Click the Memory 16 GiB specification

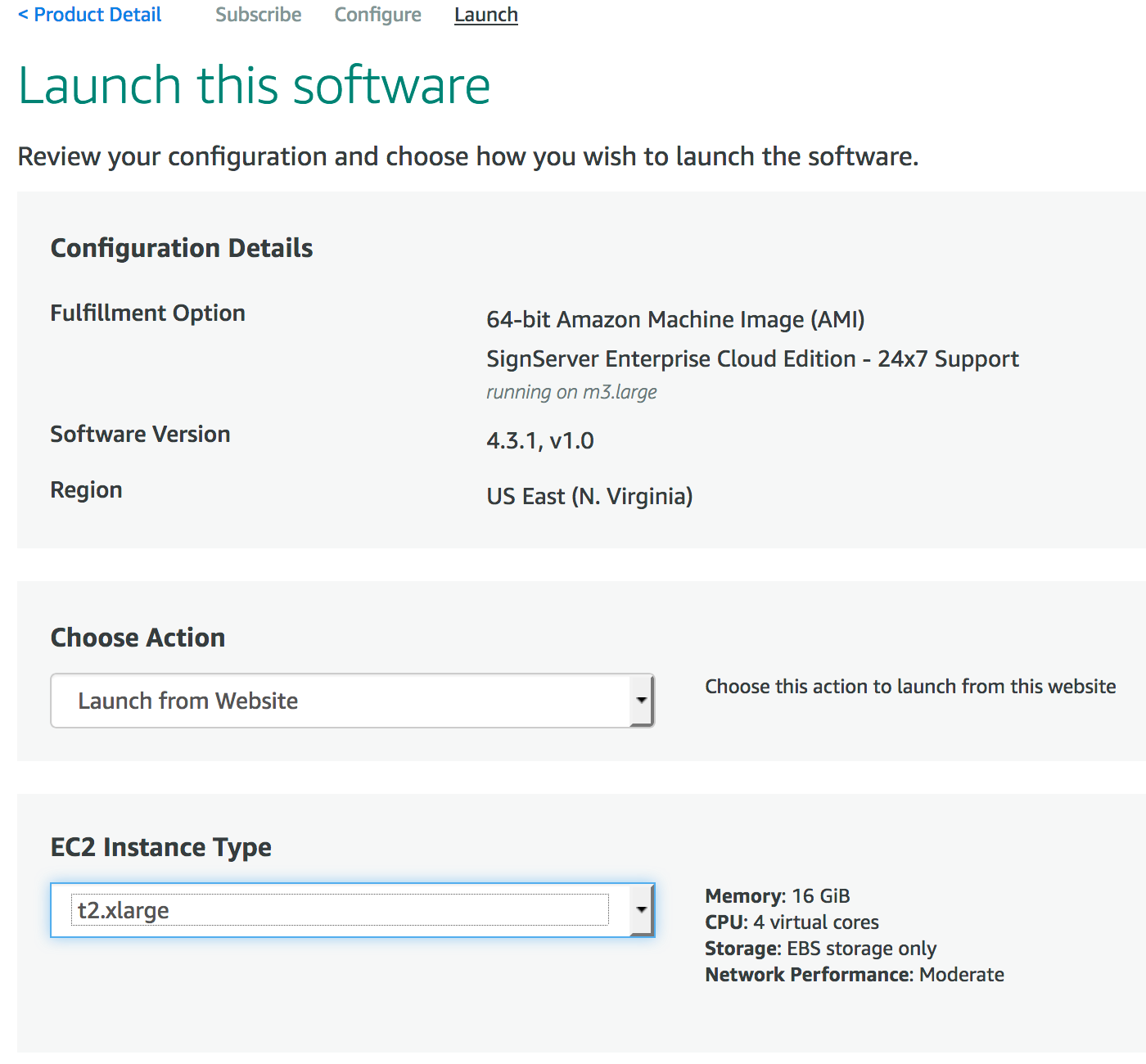777,896
